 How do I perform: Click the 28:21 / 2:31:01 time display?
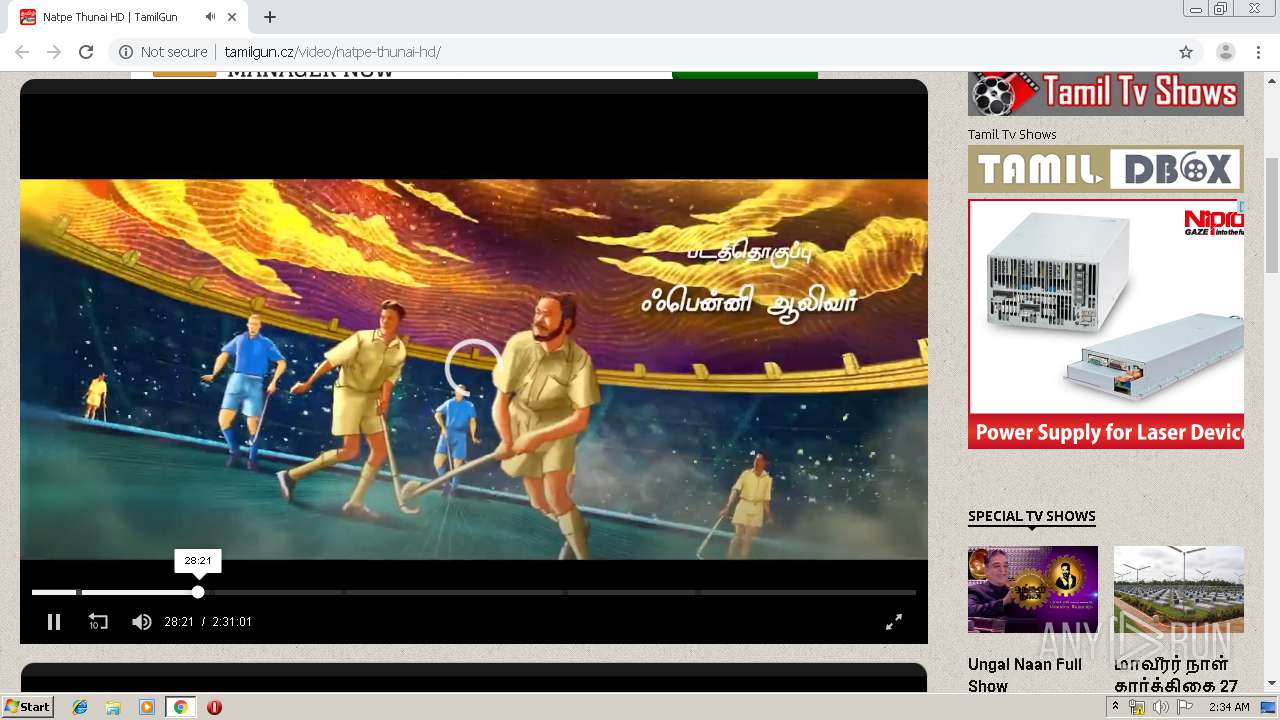(x=208, y=622)
